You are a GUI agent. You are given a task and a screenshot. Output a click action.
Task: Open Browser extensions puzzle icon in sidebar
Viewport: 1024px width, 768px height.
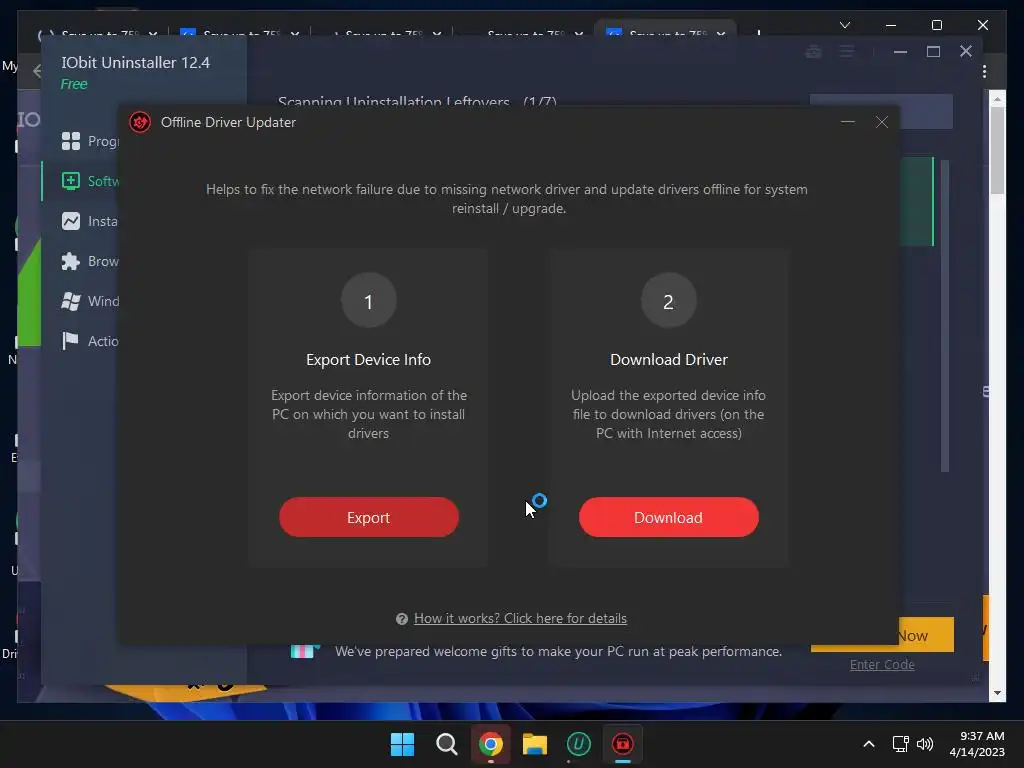click(x=71, y=261)
